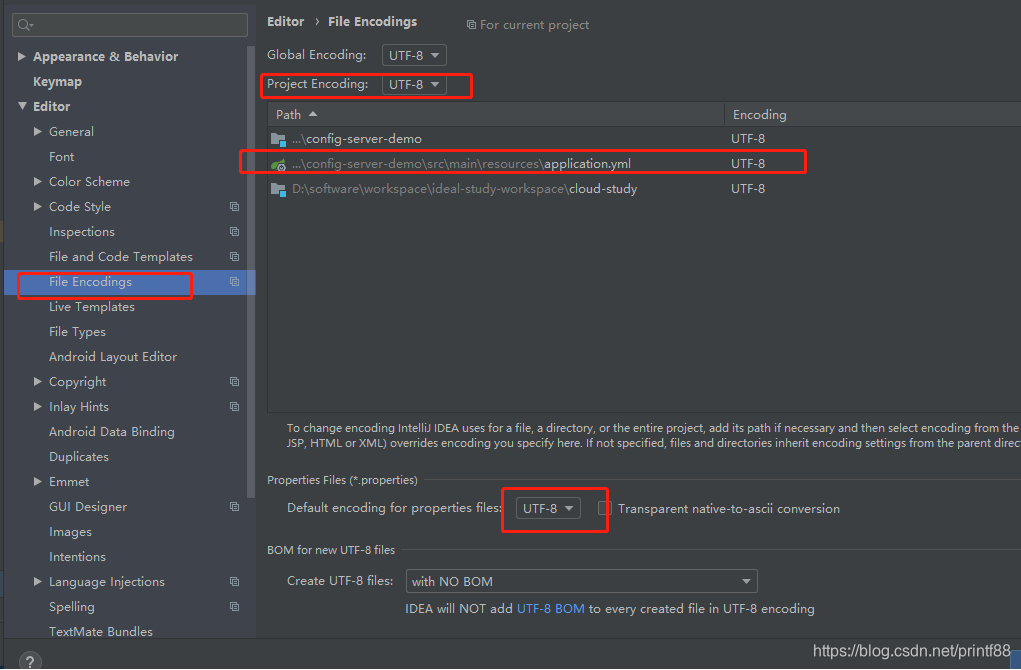Expand the Emmet tree node
The width and height of the screenshot is (1021, 670).
click(38, 482)
